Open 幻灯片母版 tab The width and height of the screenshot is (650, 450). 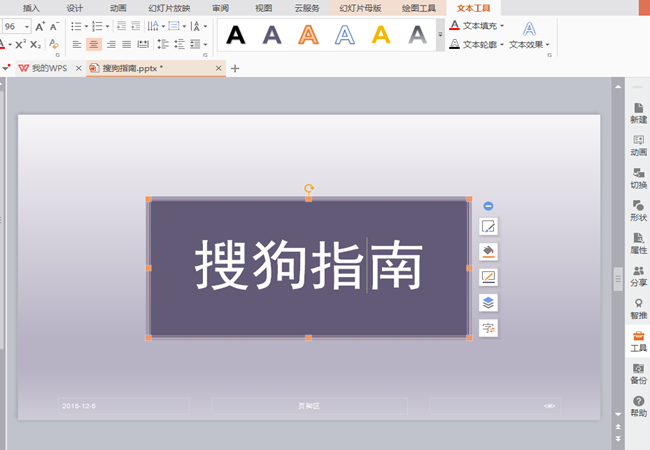pyautogui.click(x=360, y=8)
